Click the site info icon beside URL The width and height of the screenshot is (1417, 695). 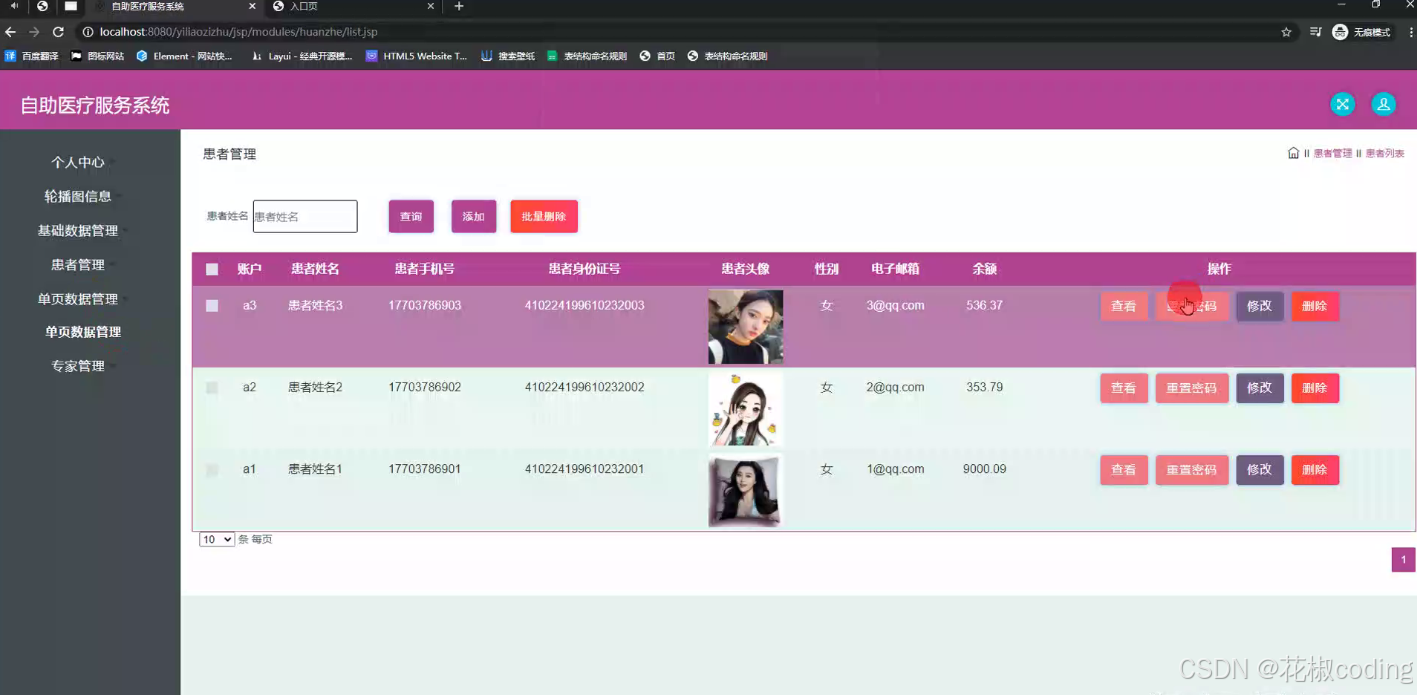click(88, 32)
